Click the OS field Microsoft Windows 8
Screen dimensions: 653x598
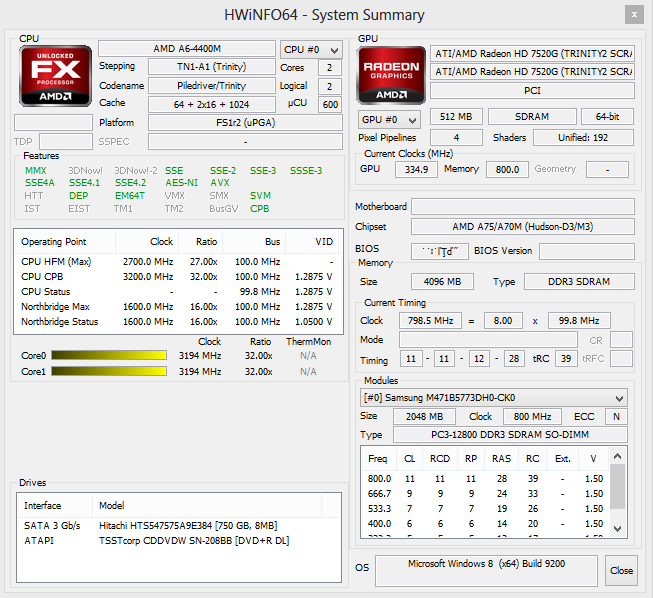tap(486, 570)
